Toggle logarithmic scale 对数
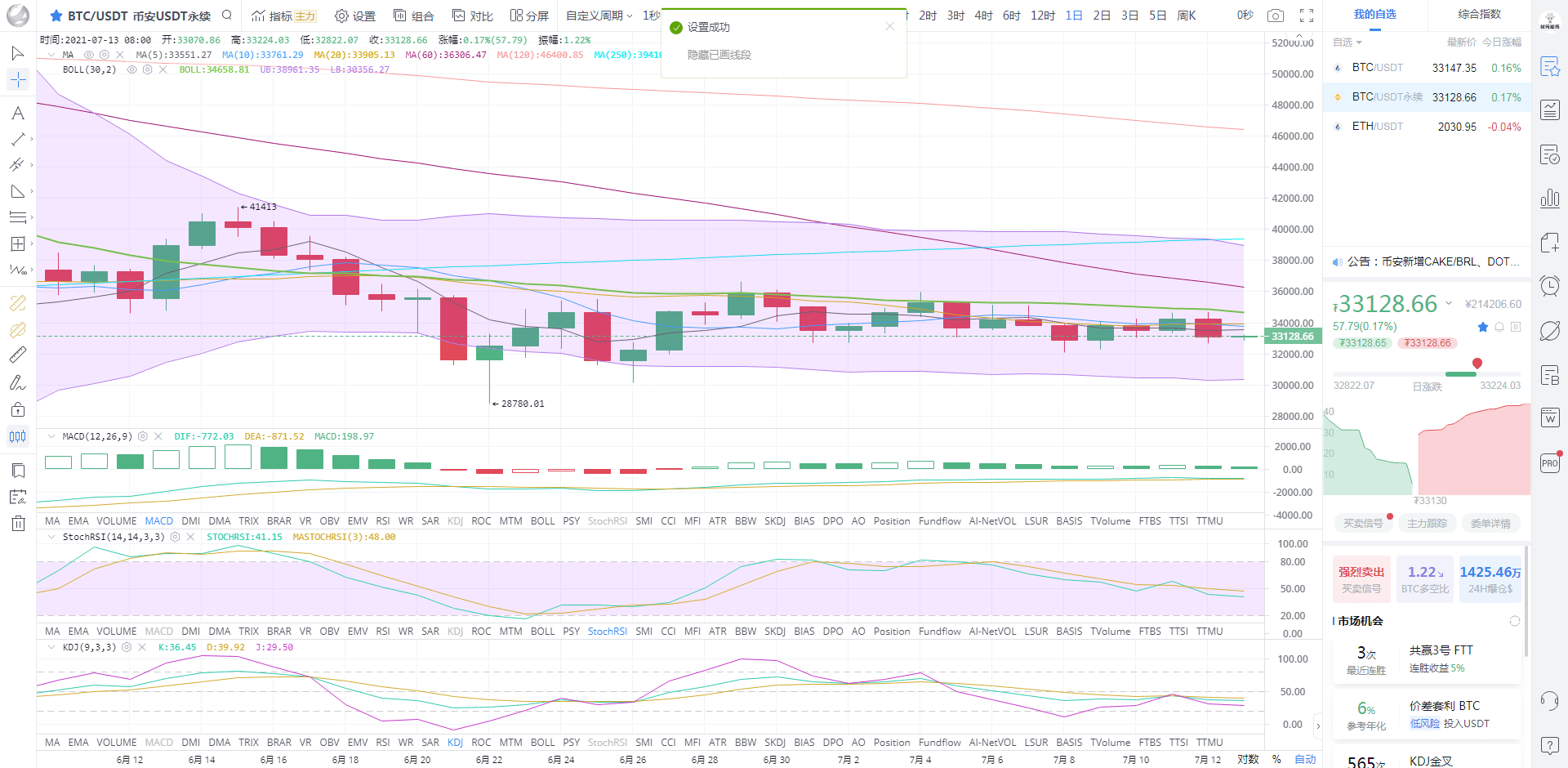Screen dimensions: 1568x768 1248,759
